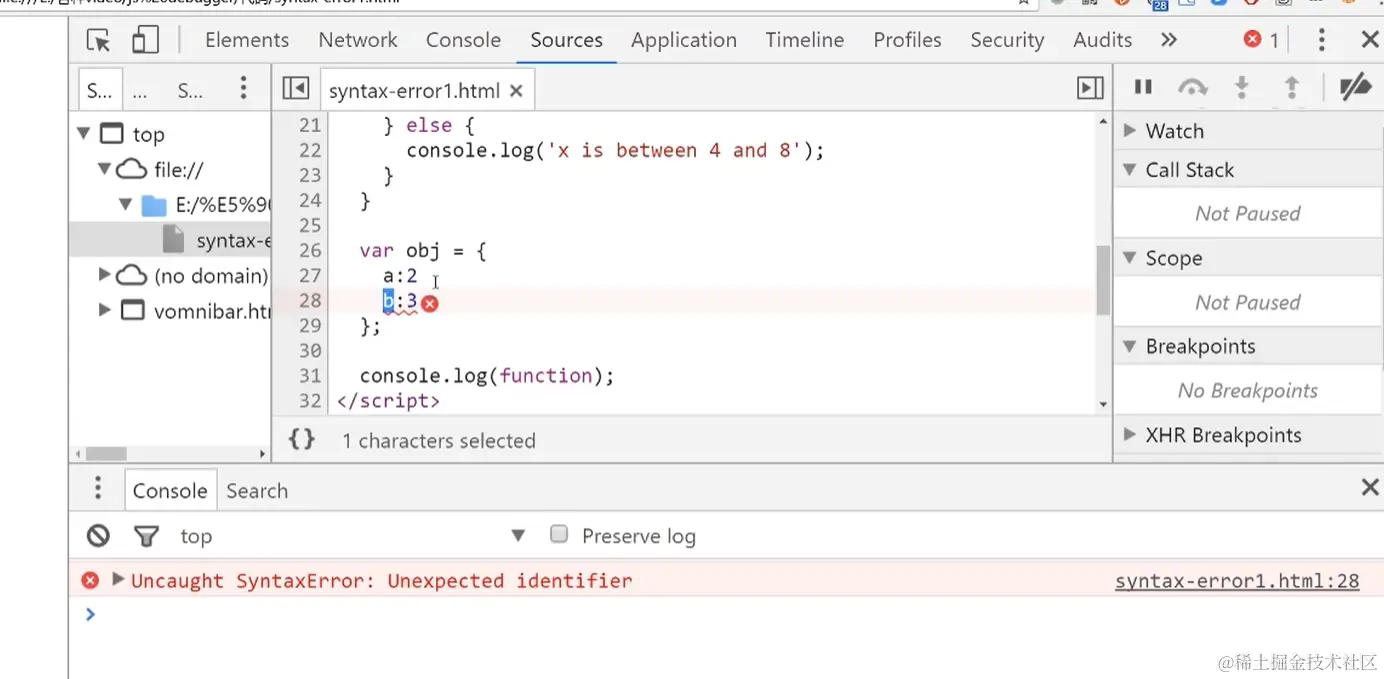Collapse the top frame tree node

[x=84, y=133]
